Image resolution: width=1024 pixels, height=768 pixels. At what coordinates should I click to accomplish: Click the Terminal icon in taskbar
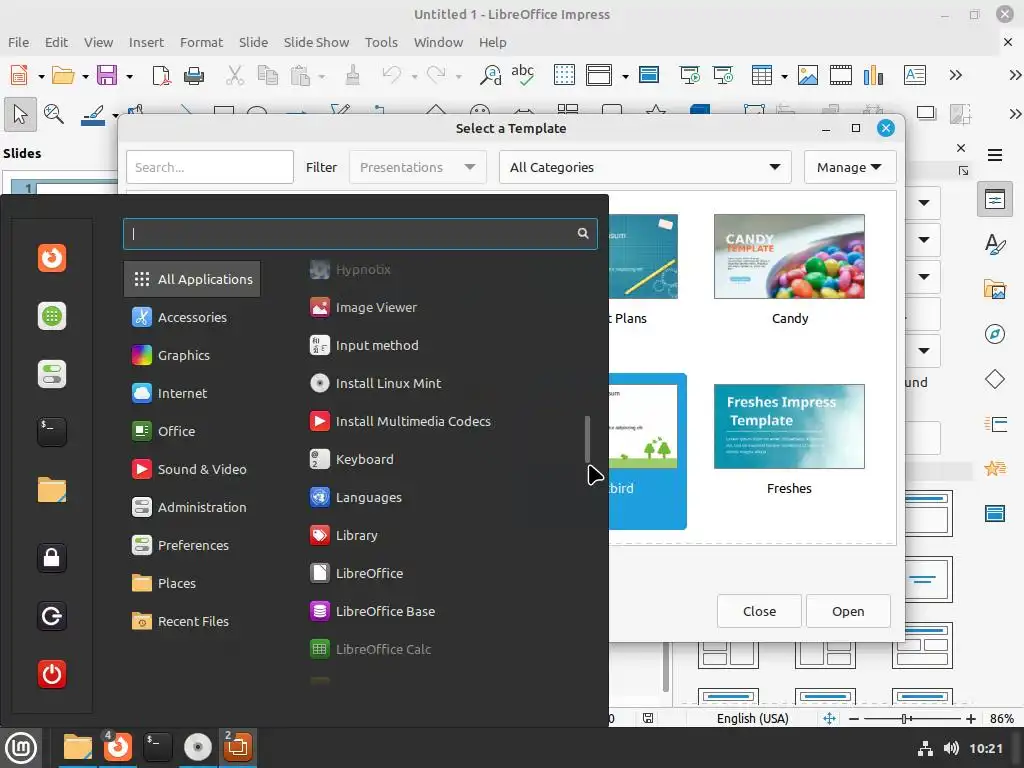(x=157, y=747)
